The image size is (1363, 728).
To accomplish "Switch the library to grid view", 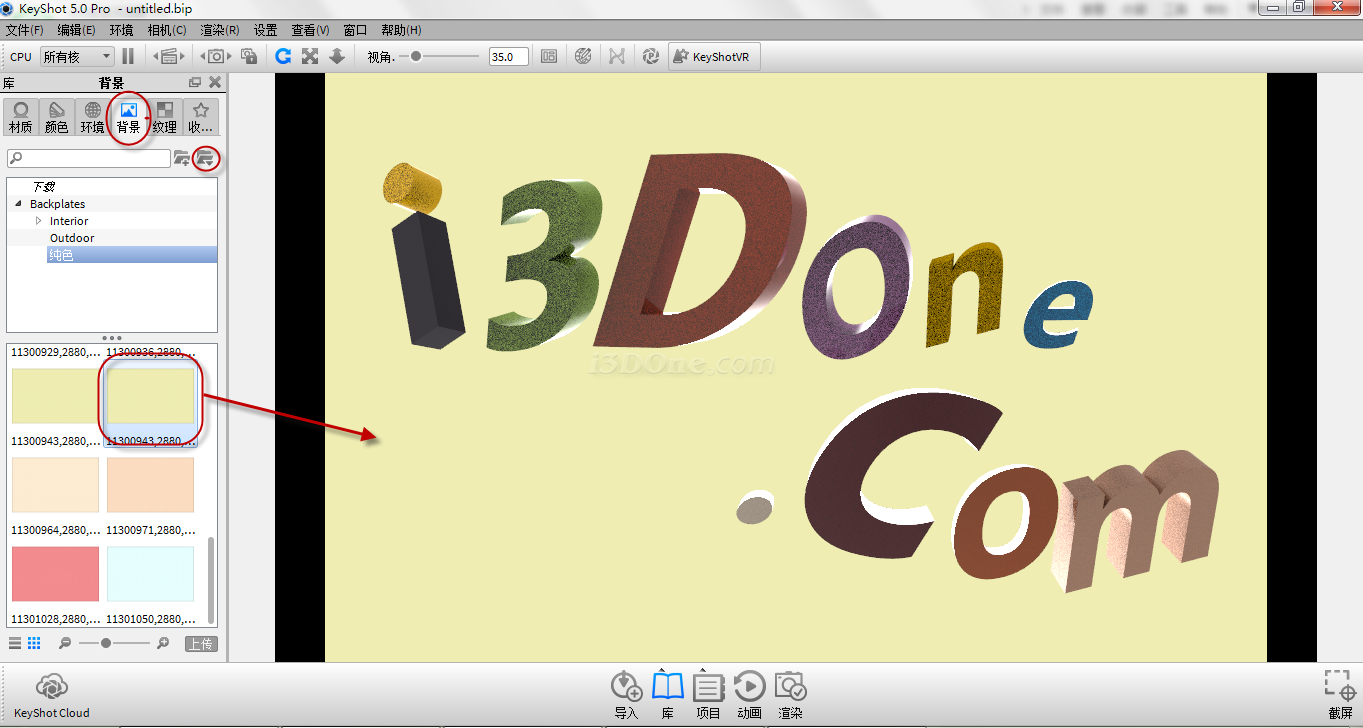I will 34,643.
